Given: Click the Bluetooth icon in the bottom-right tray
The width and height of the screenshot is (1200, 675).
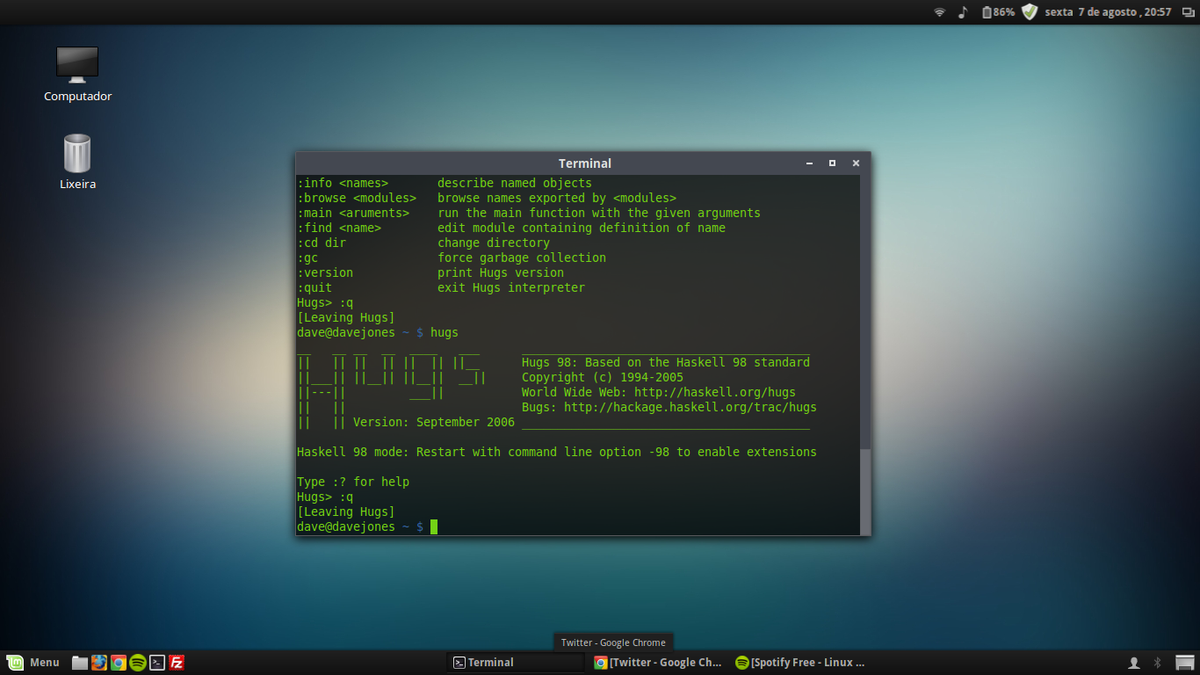Looking at the screenshot, I should 1157,662.
